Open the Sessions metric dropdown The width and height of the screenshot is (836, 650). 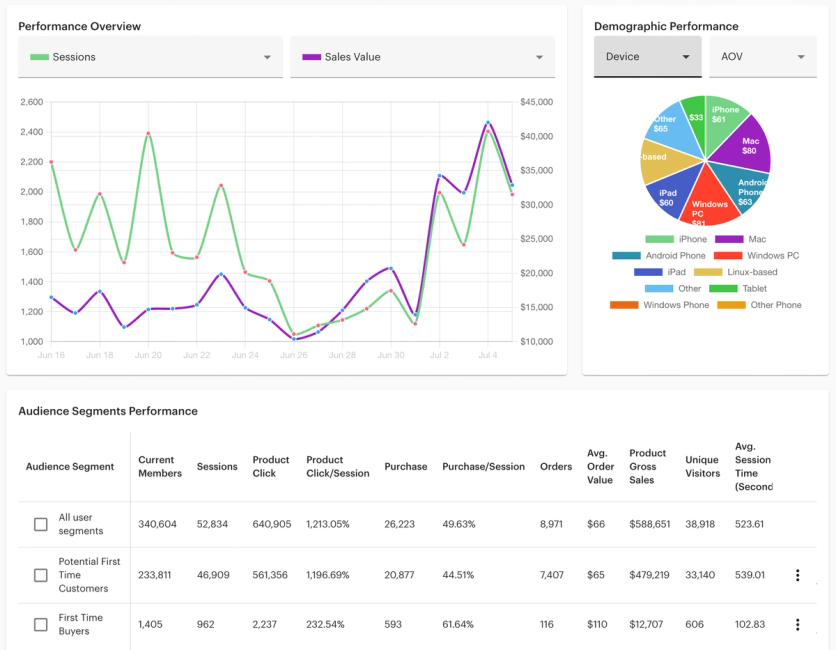(x=150, y=57)
